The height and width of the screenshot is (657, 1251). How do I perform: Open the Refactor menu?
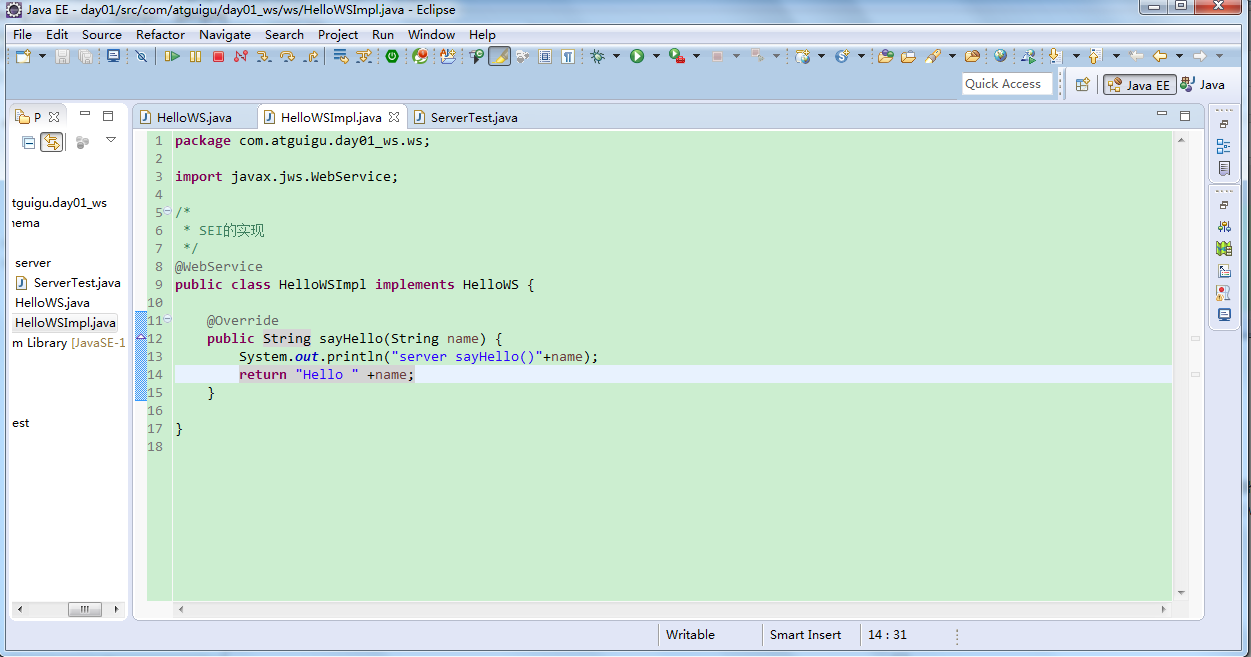click(160, 34)
